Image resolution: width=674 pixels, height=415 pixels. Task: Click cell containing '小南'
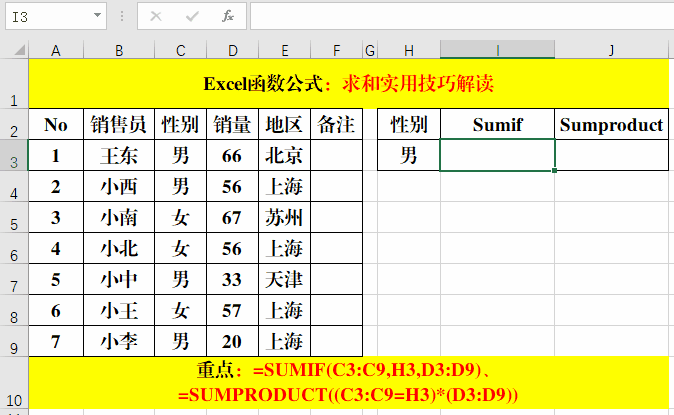click(x=119, y=217)
